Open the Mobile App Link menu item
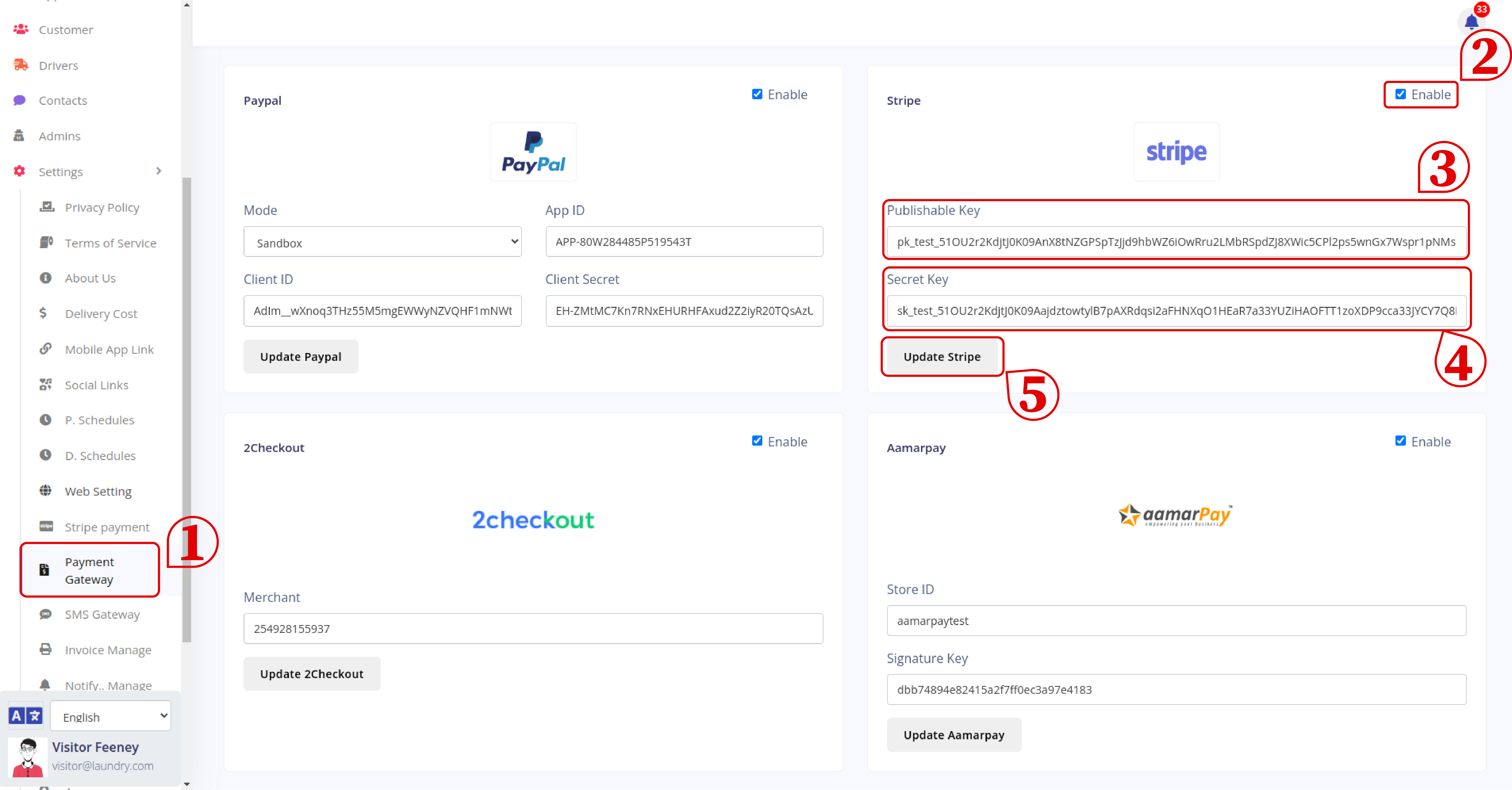The image size is (1512, 790). 109,350
